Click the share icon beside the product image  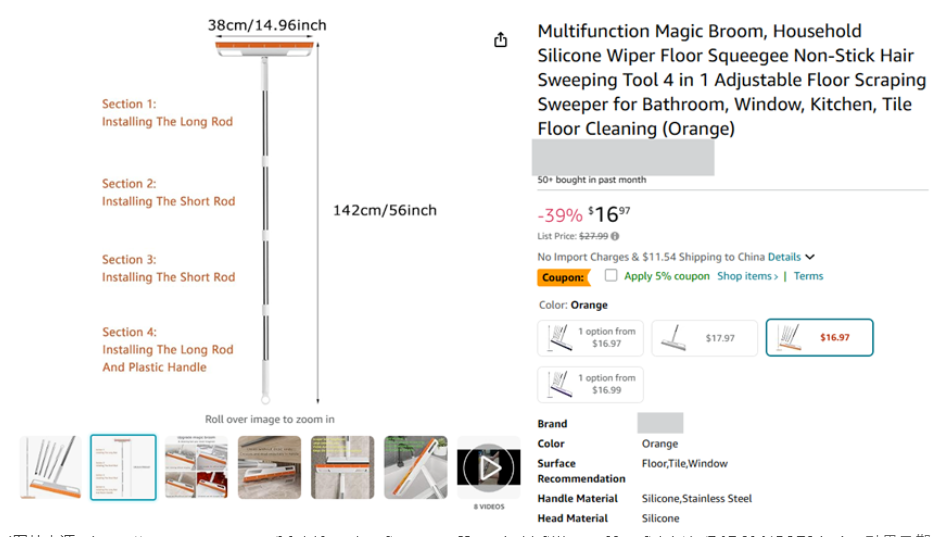500,40
